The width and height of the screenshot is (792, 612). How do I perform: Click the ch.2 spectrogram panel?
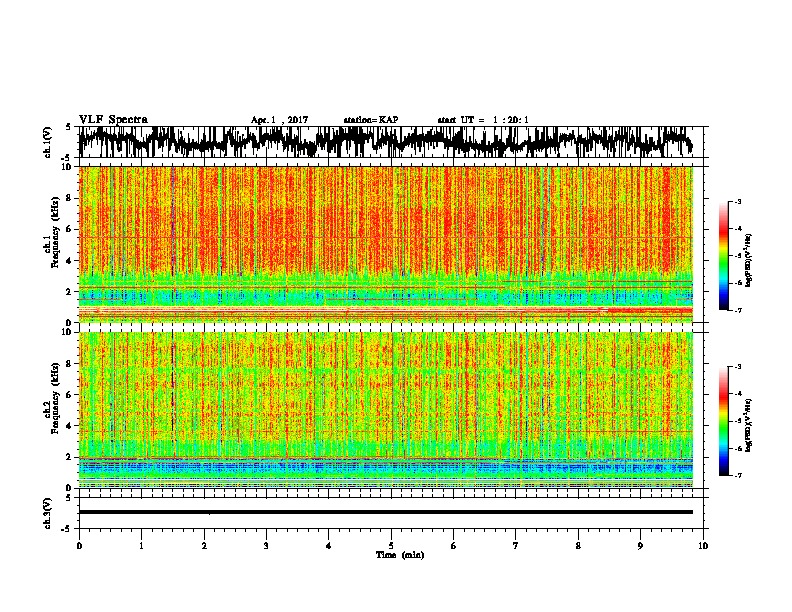385,410
